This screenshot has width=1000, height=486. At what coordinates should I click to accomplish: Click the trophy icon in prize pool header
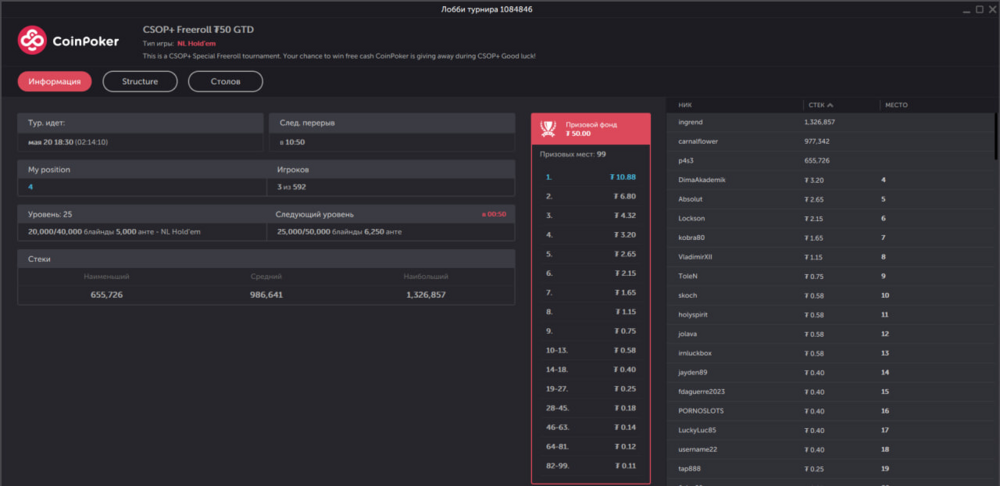pyautogui.click(x=548, y=127)
